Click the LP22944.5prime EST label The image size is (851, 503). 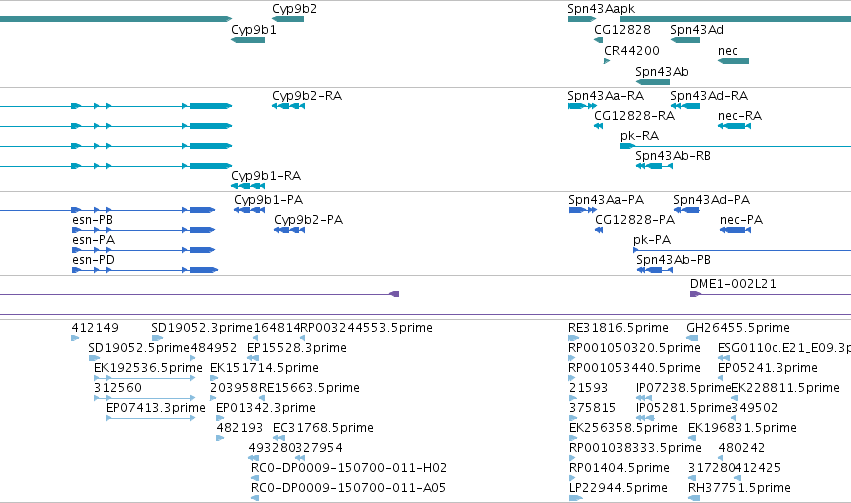(618, 488)
